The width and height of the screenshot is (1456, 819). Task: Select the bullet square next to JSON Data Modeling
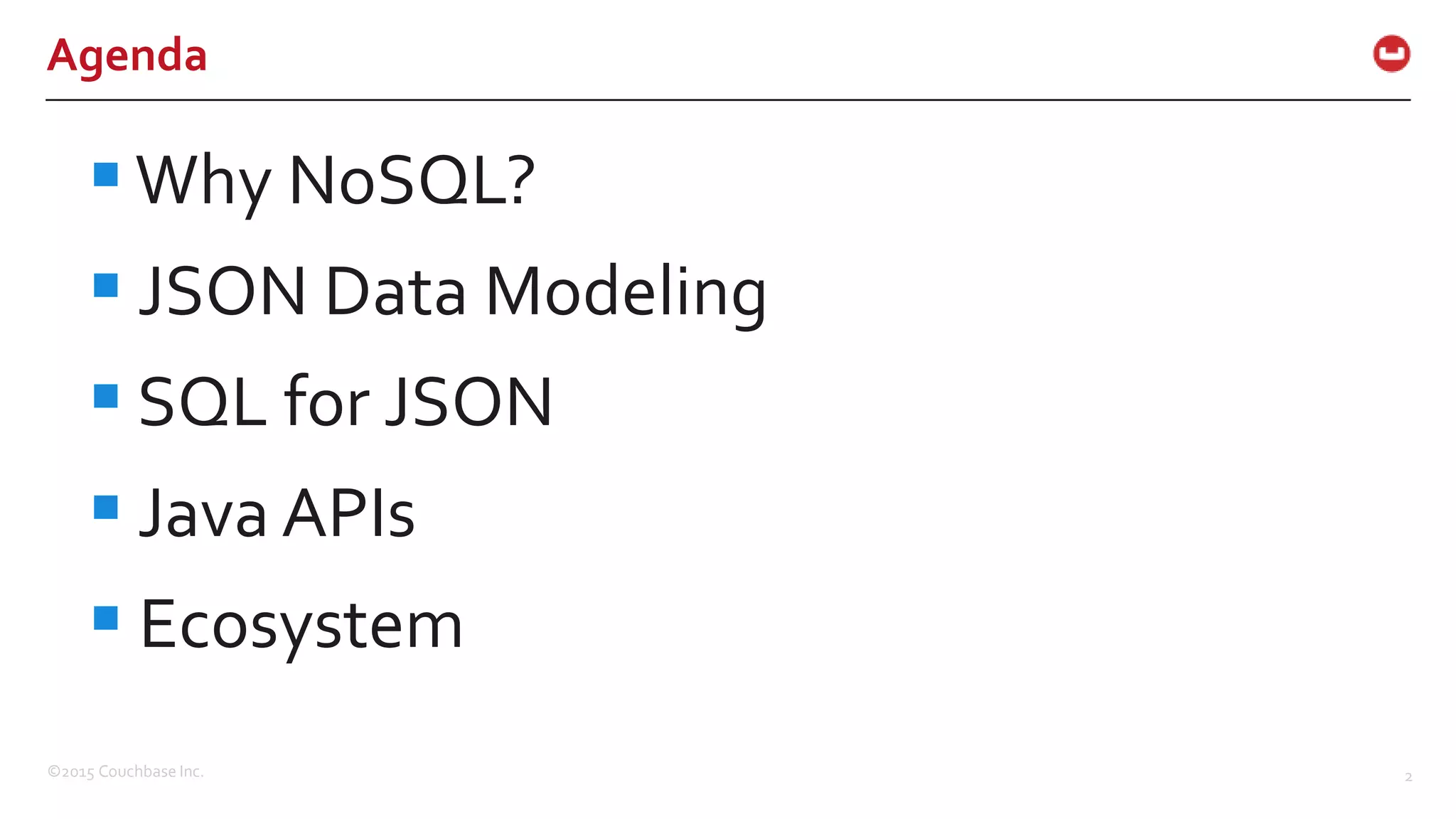(106, 285)
